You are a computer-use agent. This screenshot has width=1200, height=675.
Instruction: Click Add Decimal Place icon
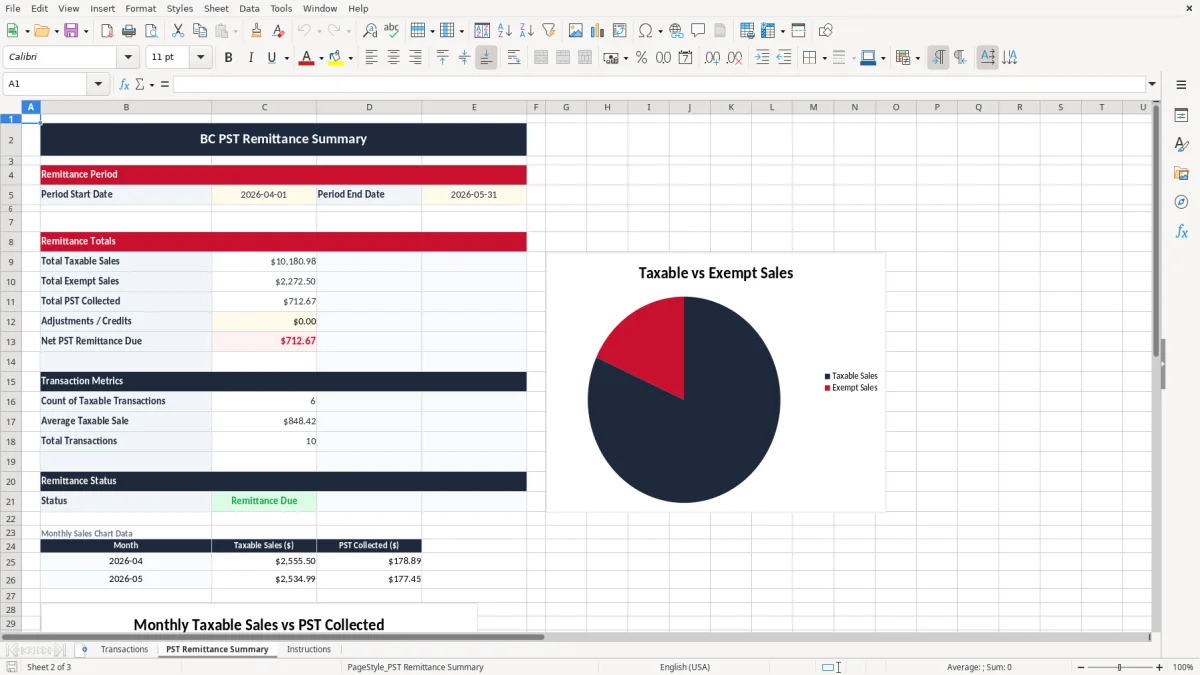(x=712, y=58)
